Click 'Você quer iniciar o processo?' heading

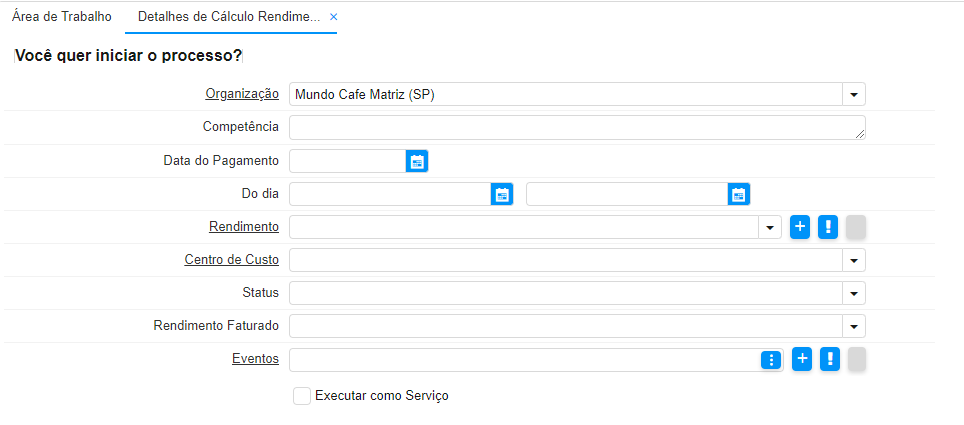(x=128, y=56)
